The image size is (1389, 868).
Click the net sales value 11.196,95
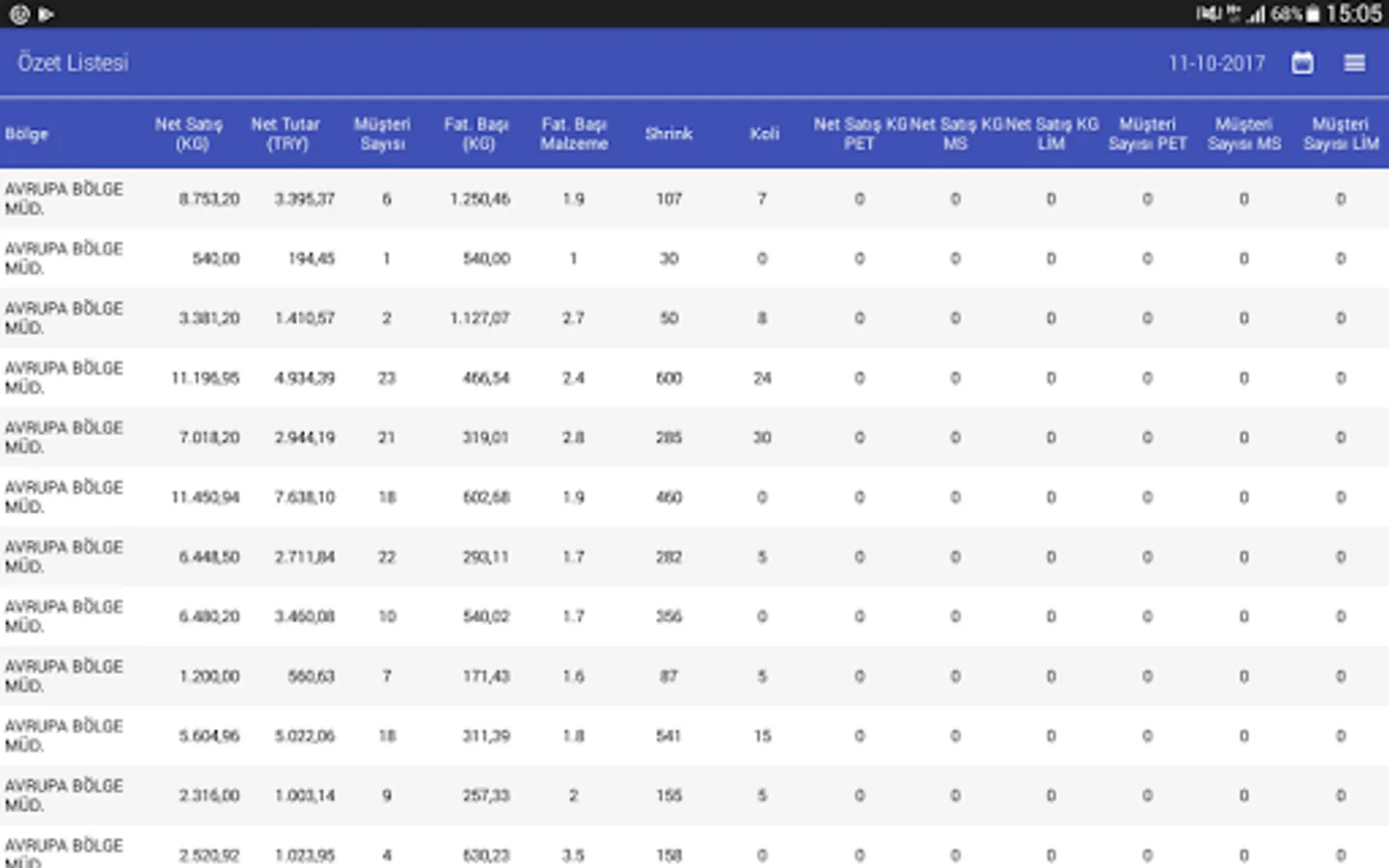coord(205,378)
